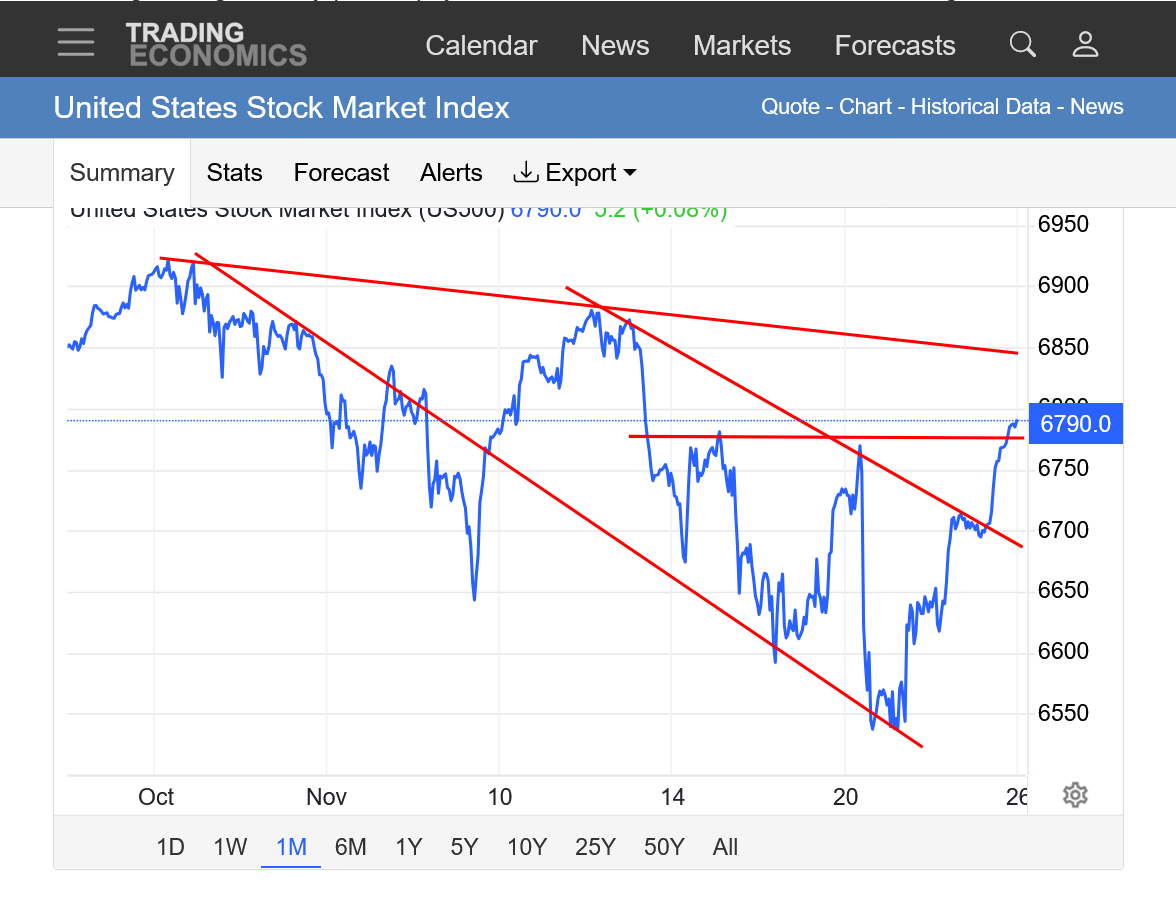Click the search magnifier icon
The image size is (1176, 901).
click(x=1022, y=44)
